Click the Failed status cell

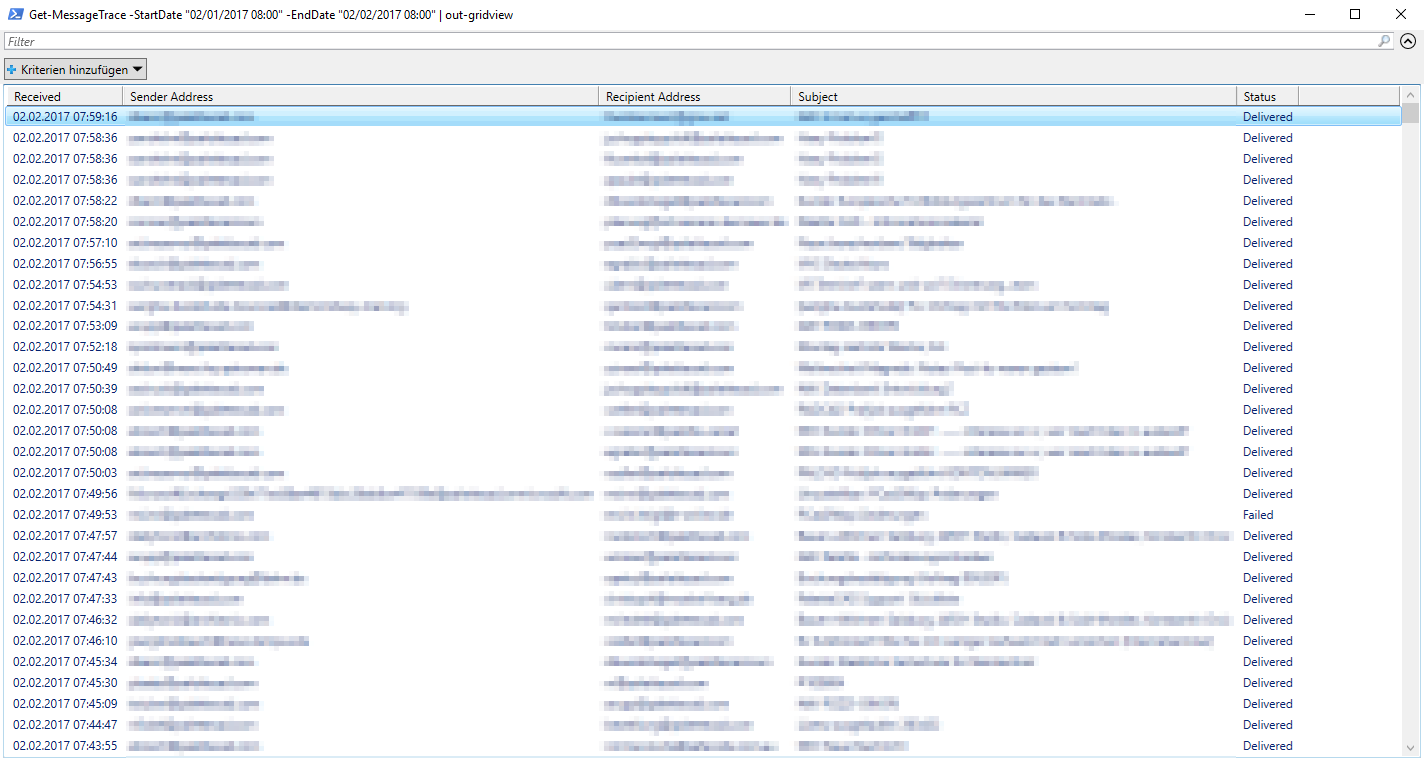point(1258,515)
